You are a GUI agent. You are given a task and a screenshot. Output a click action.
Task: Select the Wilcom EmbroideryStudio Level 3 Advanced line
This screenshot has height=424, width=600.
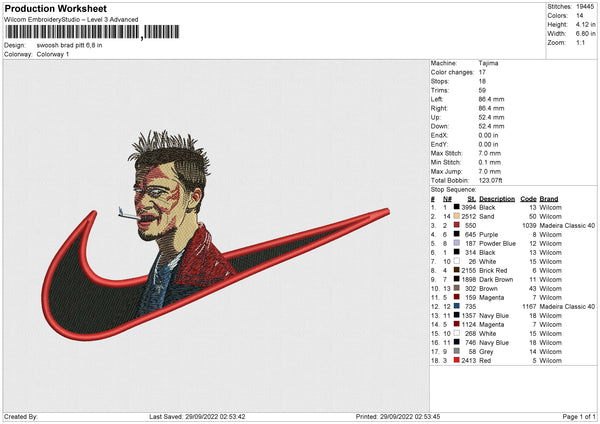[71, 20]
